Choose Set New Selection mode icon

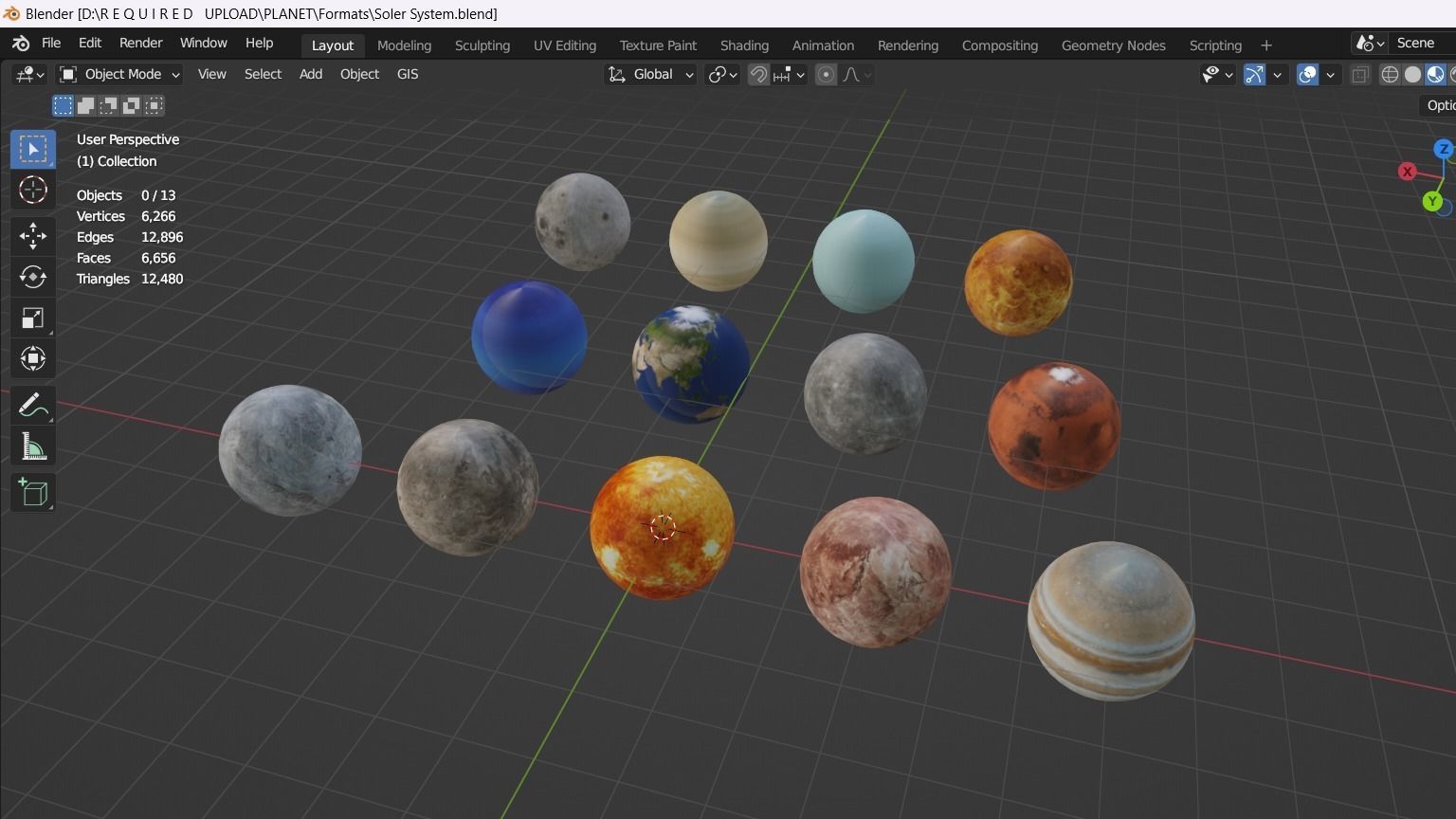point(63,105)
